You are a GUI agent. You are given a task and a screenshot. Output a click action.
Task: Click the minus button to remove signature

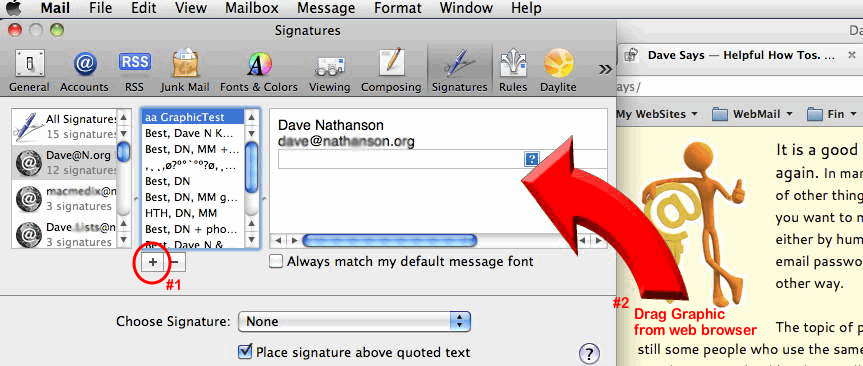click(174, 263)
